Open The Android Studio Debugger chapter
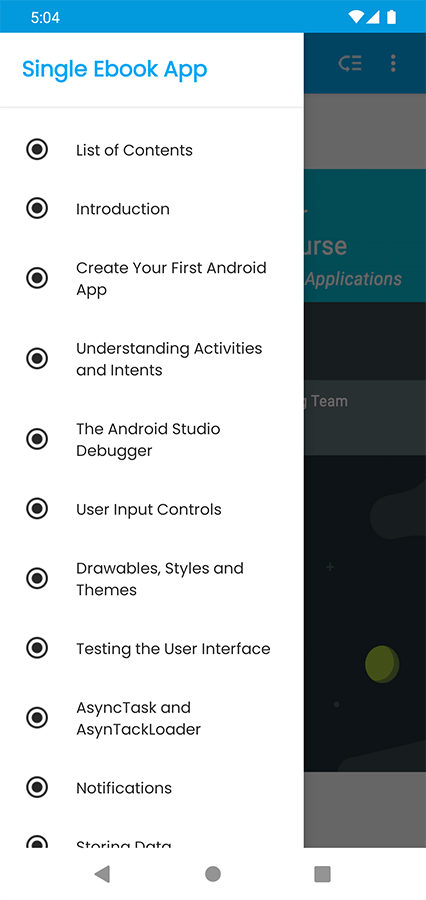The width and height of the screenshot is (426, 900). point(152,439)
